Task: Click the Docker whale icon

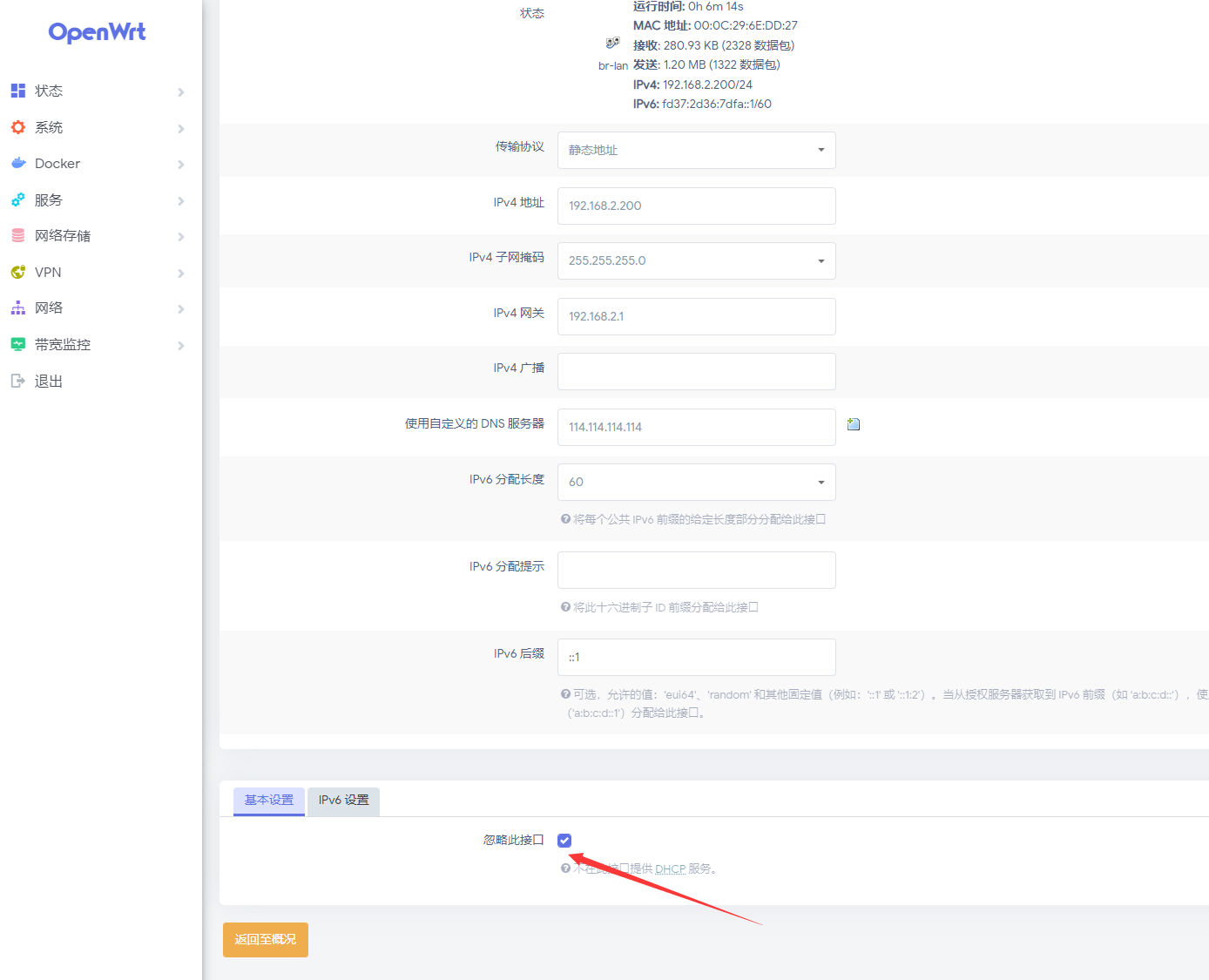Action: [18, 163]
